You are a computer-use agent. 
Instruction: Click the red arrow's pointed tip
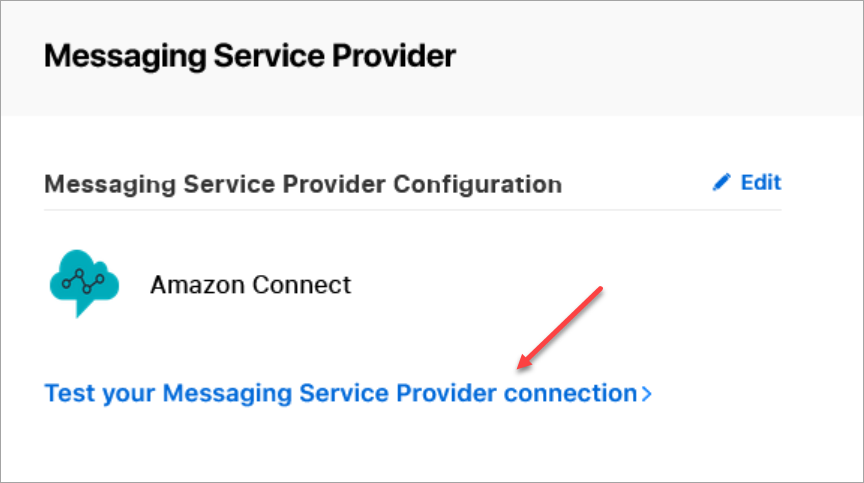tap(519, 366)
